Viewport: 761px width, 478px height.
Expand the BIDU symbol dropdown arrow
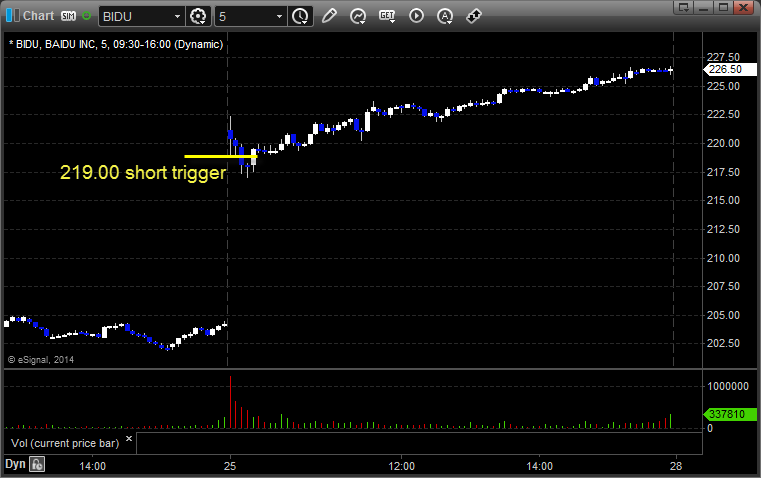point(177,16)
